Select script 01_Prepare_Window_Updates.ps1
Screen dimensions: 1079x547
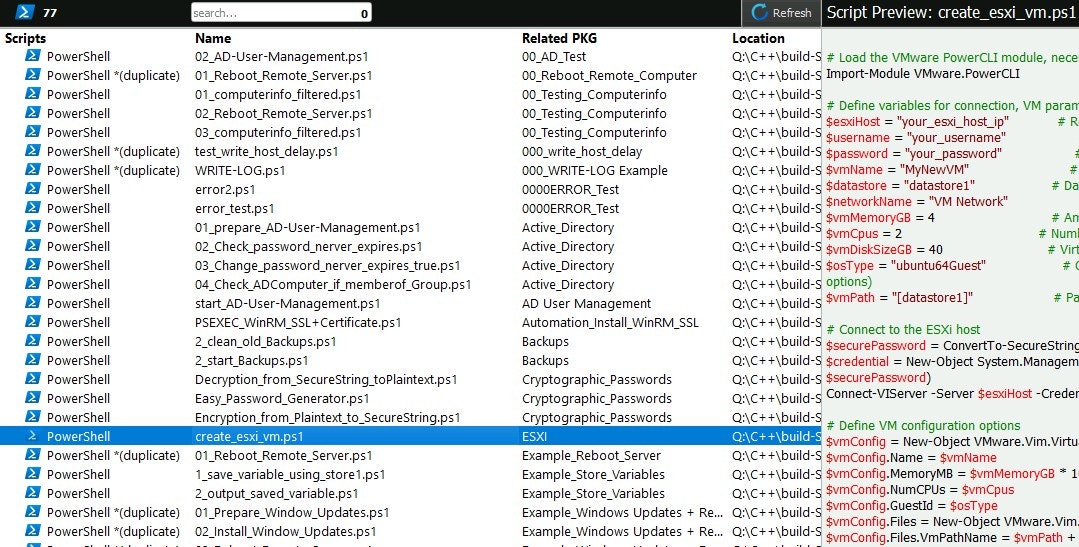coord(292,512)
